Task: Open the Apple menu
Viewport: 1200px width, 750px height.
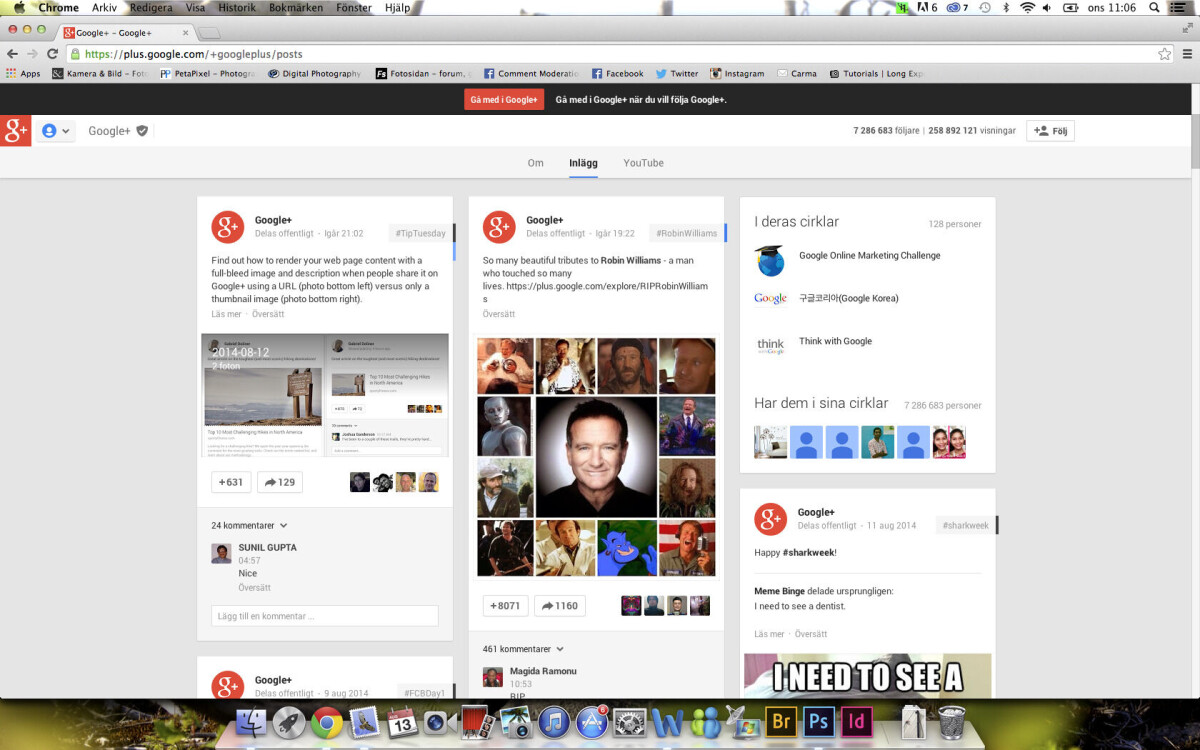Action: tap(19, 7)
